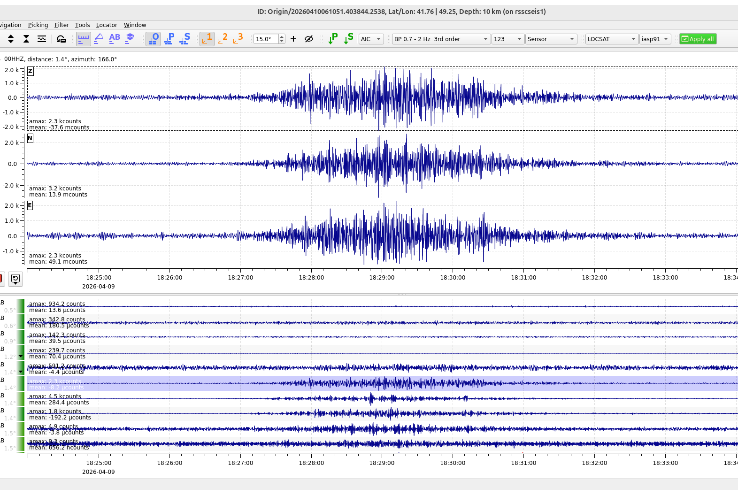Viewport: 738px width, 490px height.
Task: Expand arrow on the 239.7 counts row
Action: 21,357
